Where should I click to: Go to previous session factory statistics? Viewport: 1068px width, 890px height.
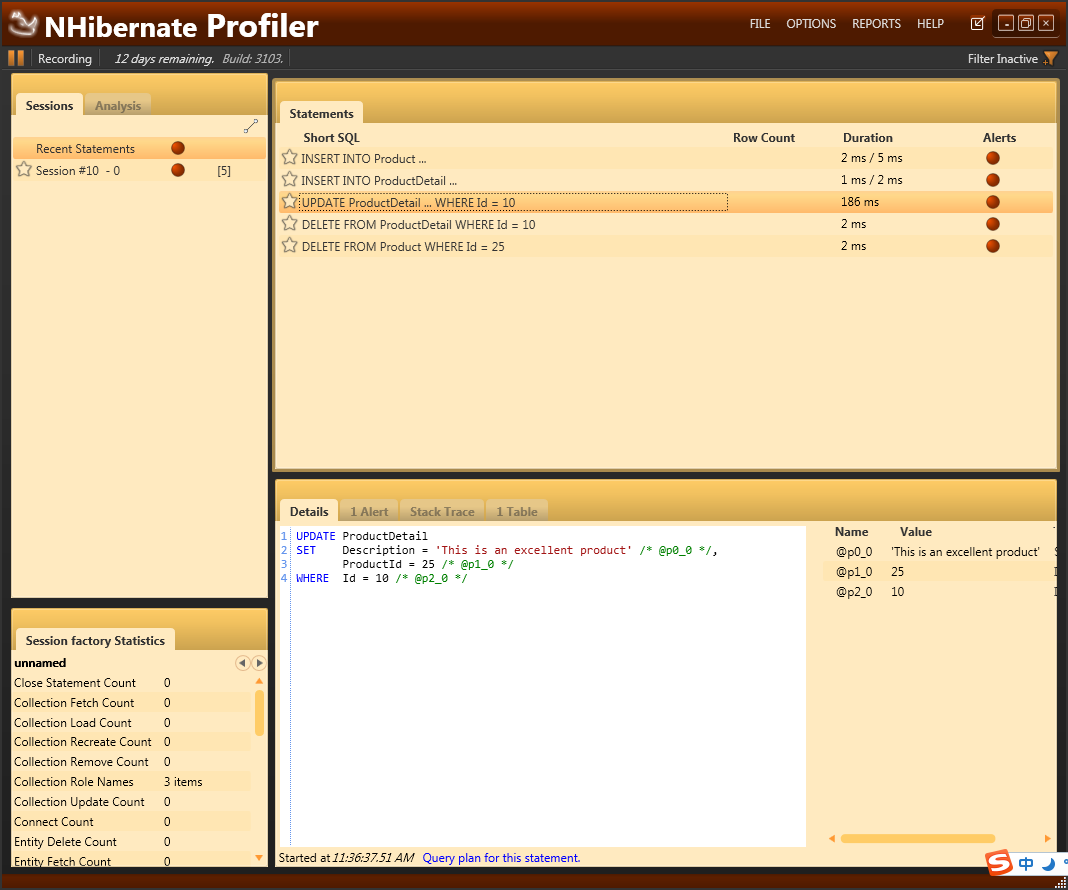(x=242, y=663)
